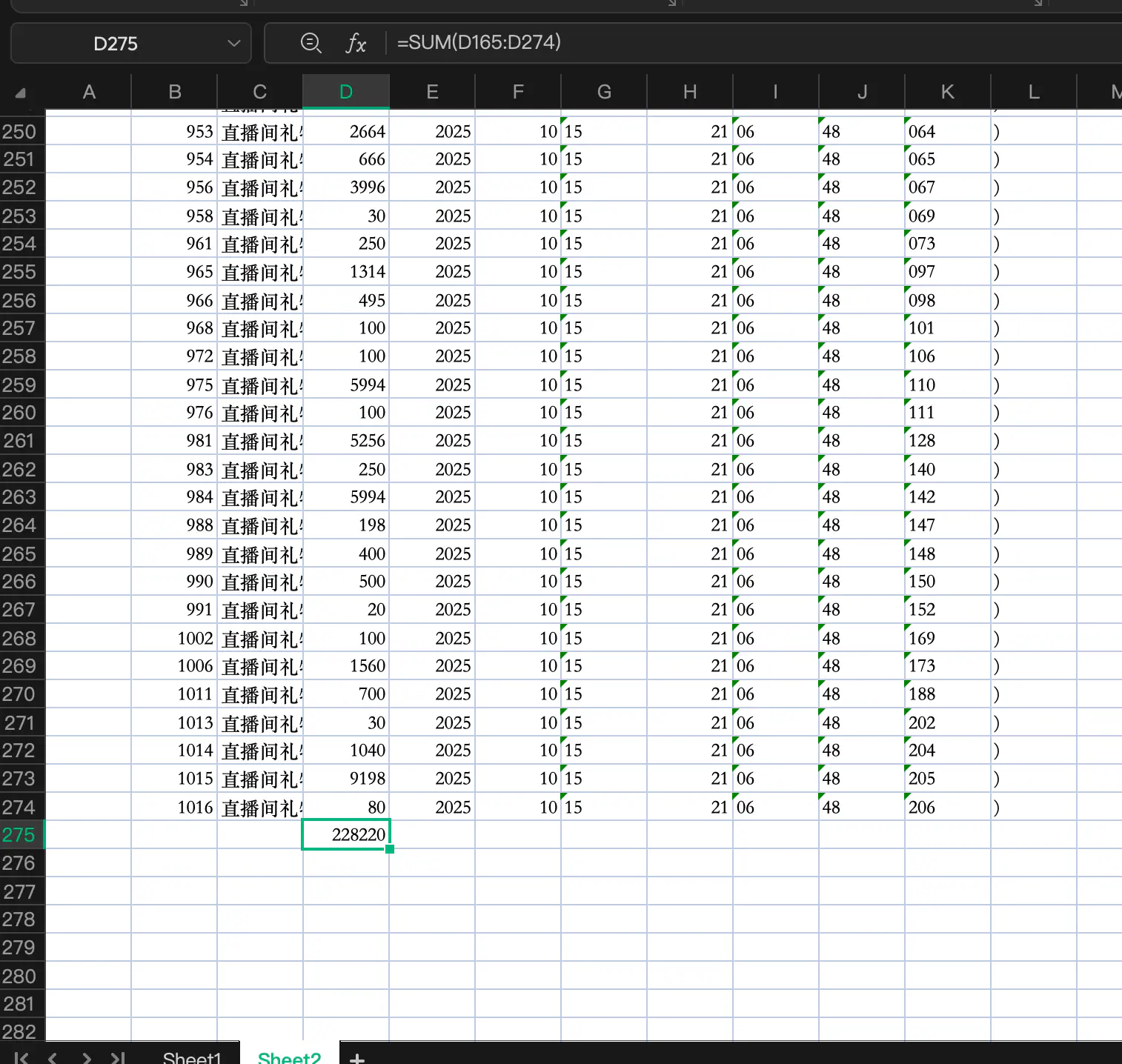The image size is (1122, 1064).
Task: Select the Sheet2 tab
Action: point(289,1057)
